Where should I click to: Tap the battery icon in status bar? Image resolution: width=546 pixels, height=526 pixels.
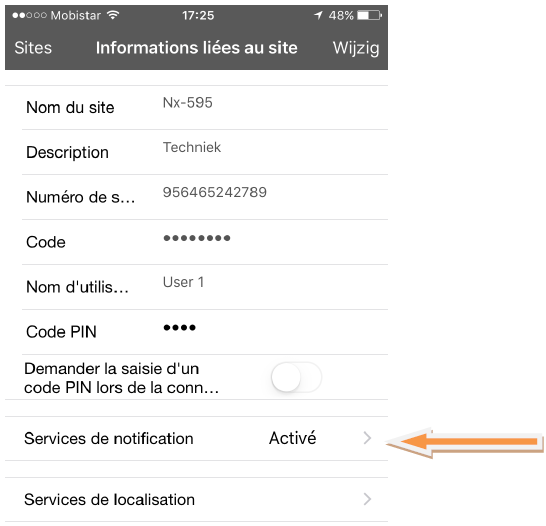click(x=370, y=15)
